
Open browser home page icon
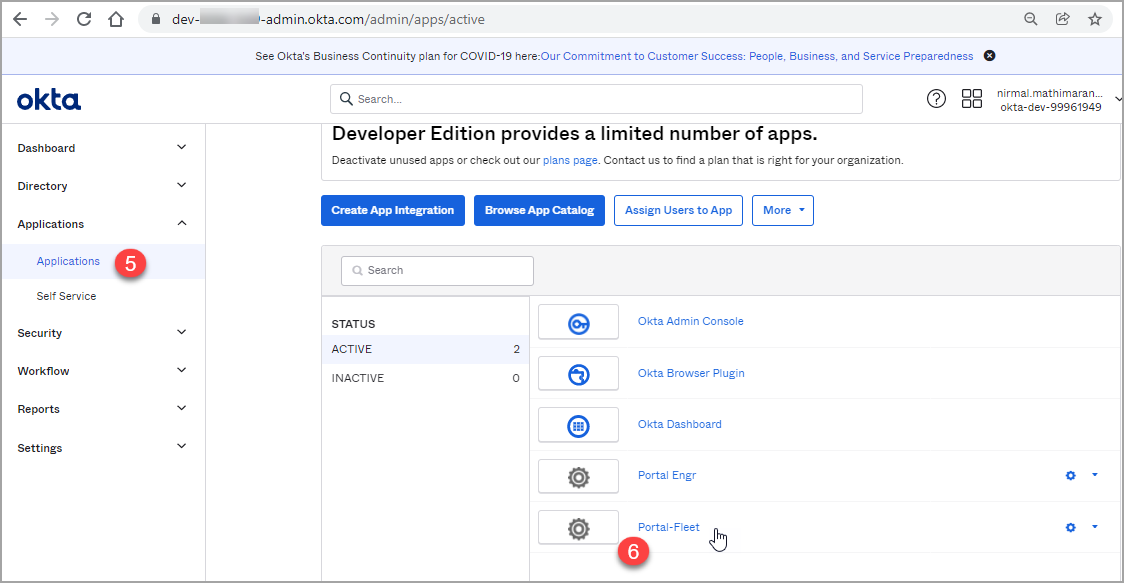tap(116, 19)
